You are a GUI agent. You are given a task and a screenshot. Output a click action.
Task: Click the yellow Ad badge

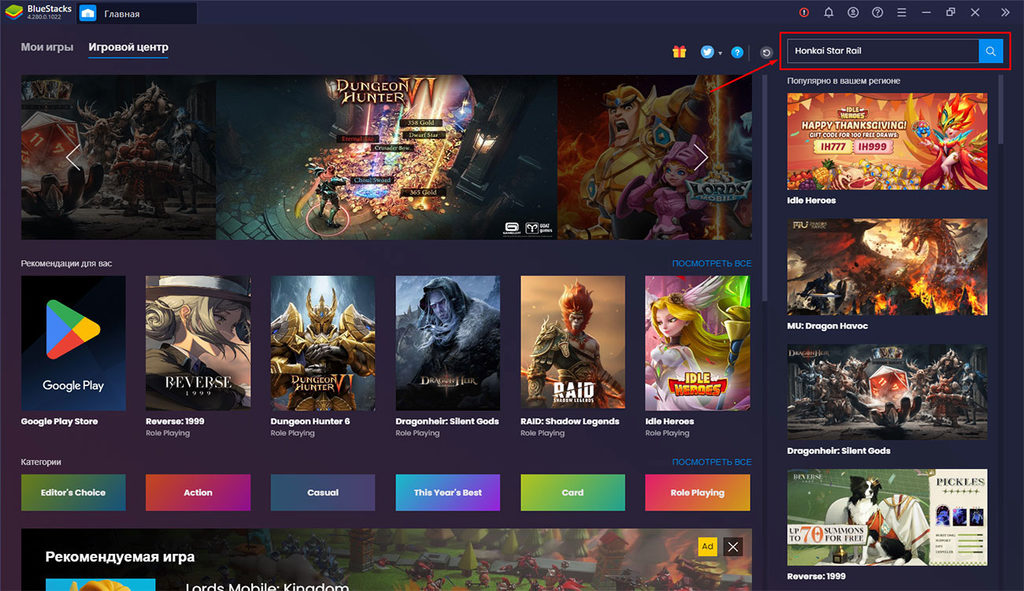coord(707,547)
